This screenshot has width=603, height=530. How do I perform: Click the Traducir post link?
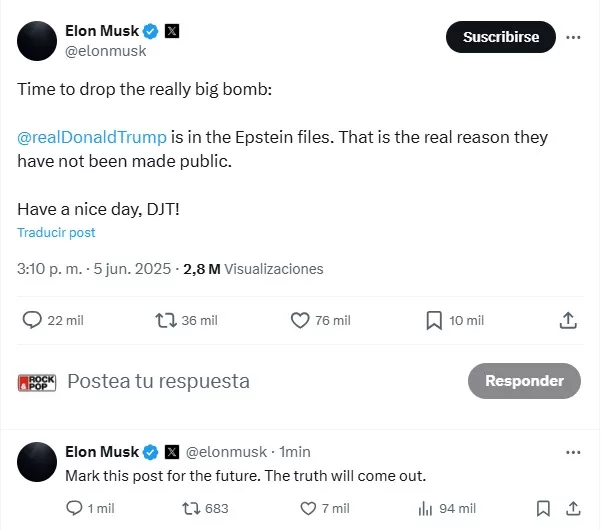point(56,232)
